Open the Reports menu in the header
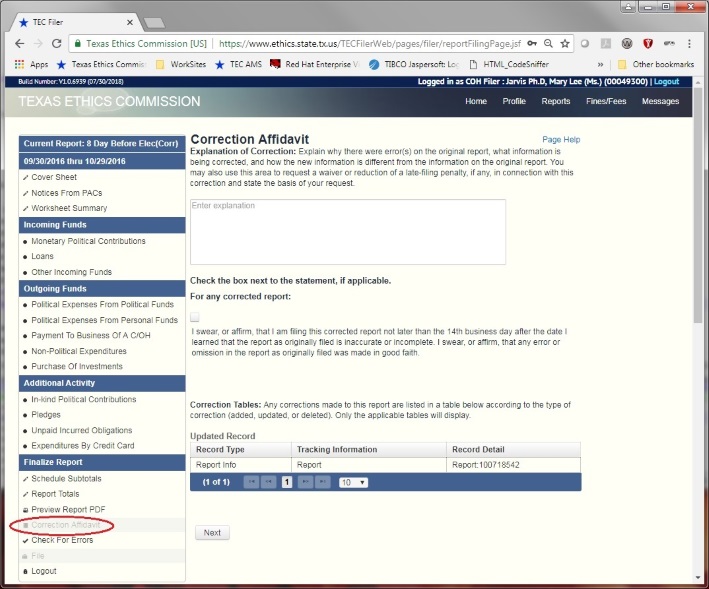Screen dimensions: 709x589 pyautogui.click(x=555, y=101)
